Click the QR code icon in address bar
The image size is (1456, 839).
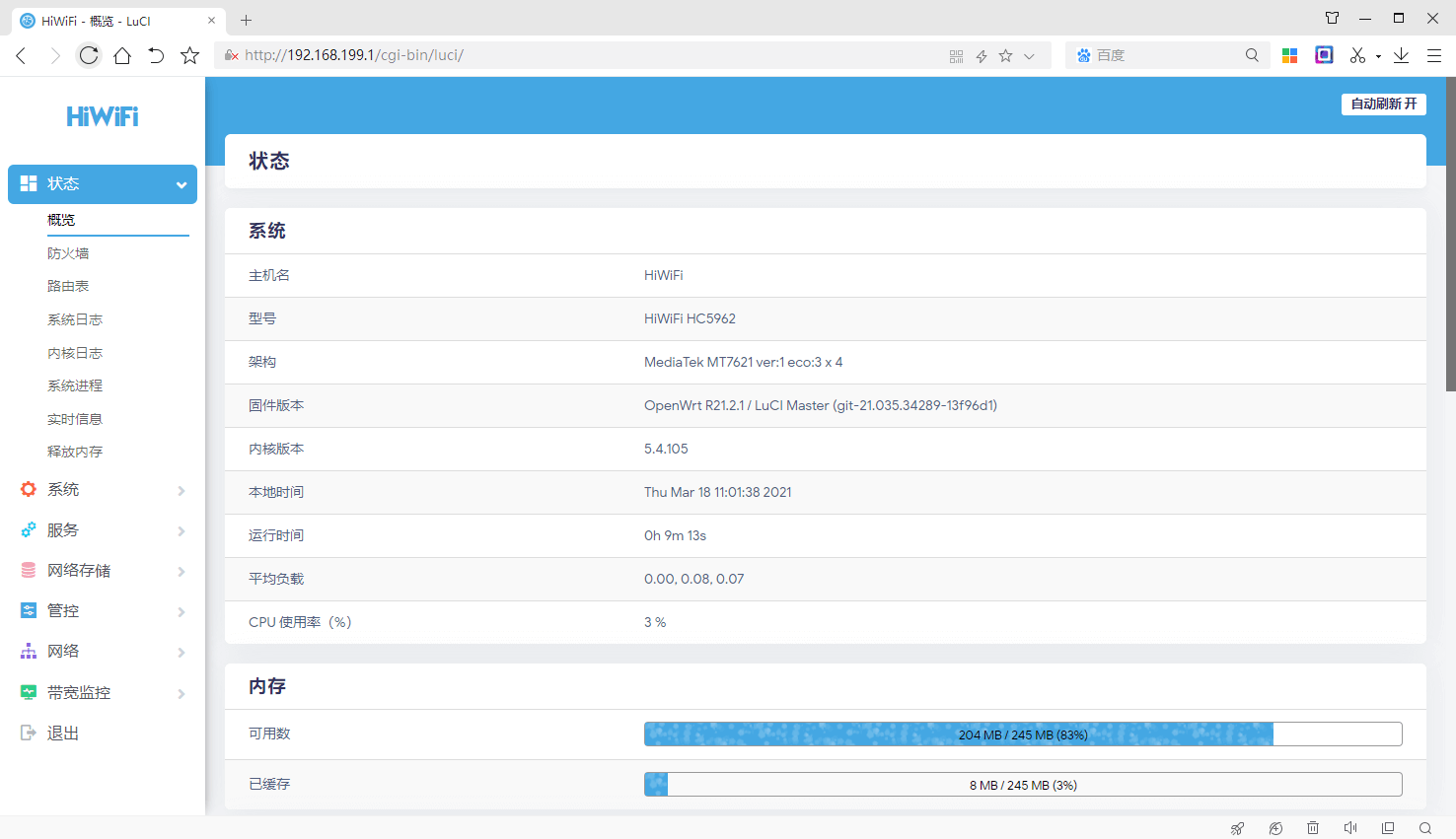(956, 56)
